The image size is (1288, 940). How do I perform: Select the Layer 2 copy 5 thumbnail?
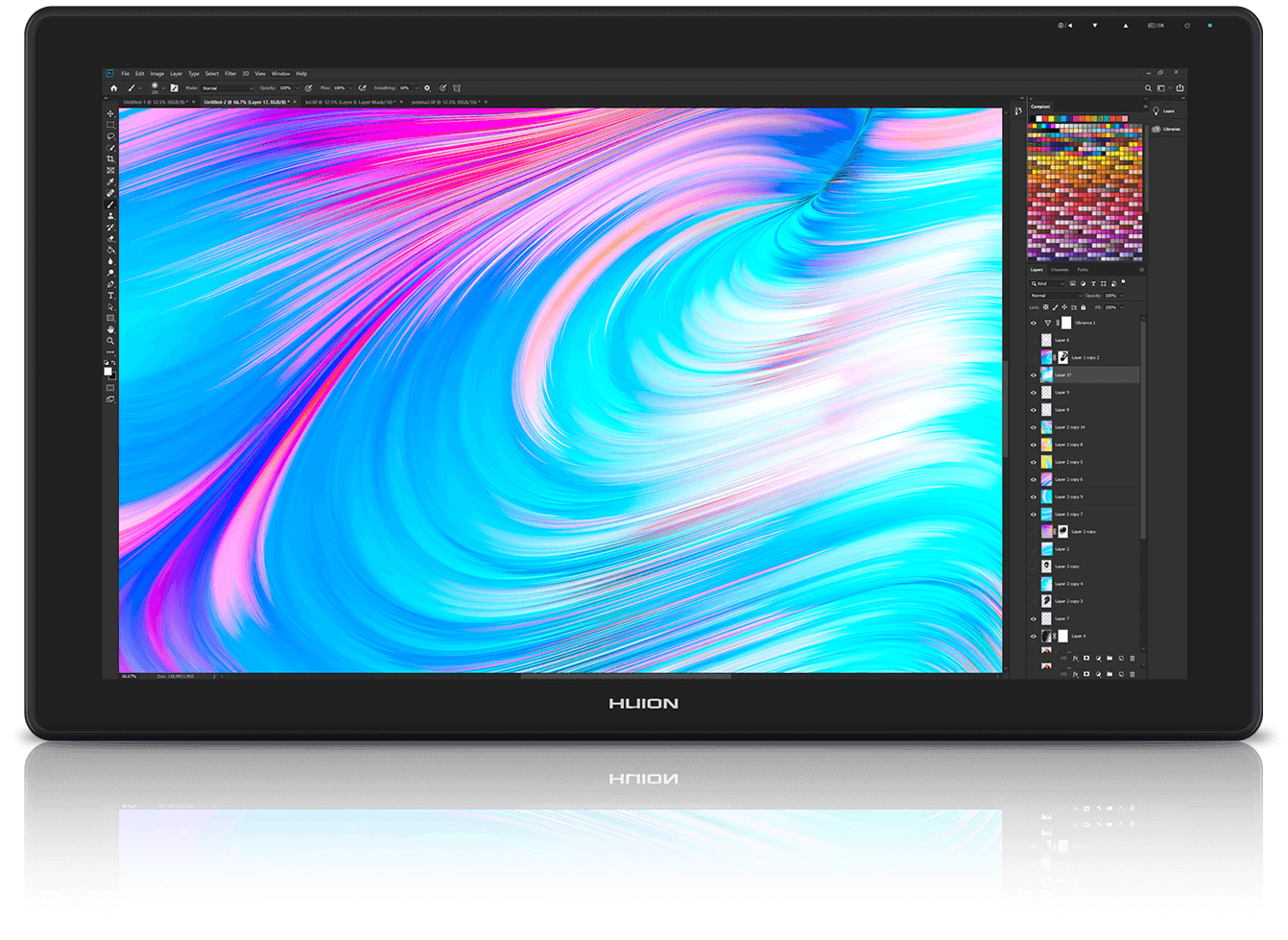(x=1047, y=462)
